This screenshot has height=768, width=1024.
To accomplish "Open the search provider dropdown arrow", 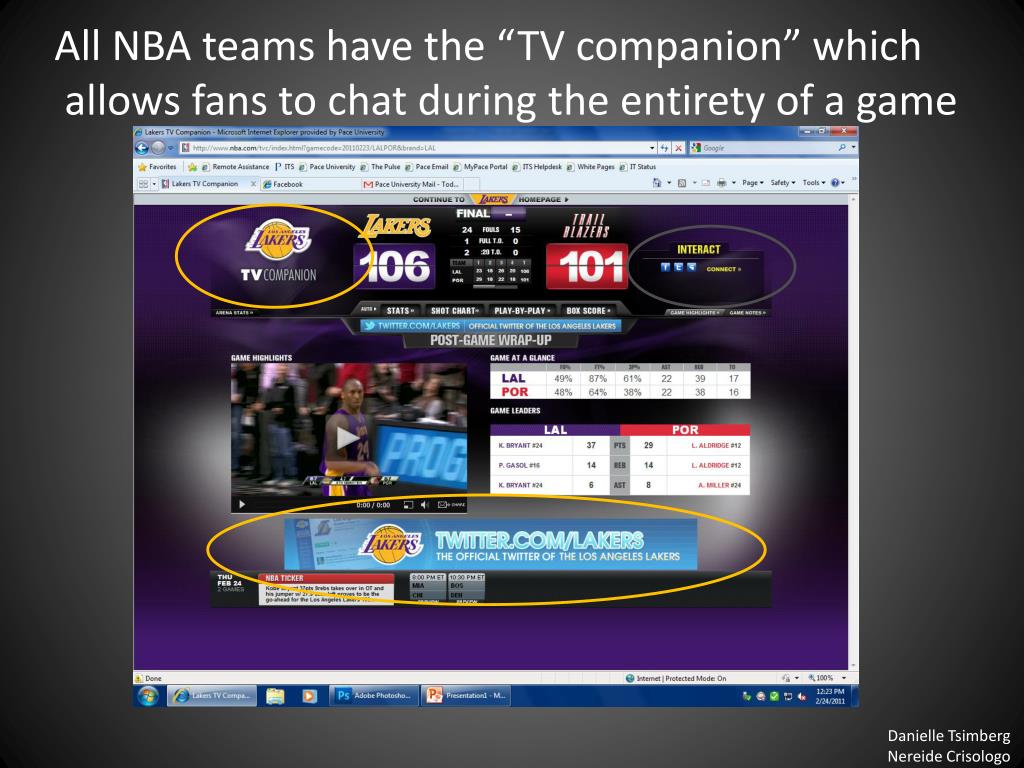I will (x=853, y=148).
